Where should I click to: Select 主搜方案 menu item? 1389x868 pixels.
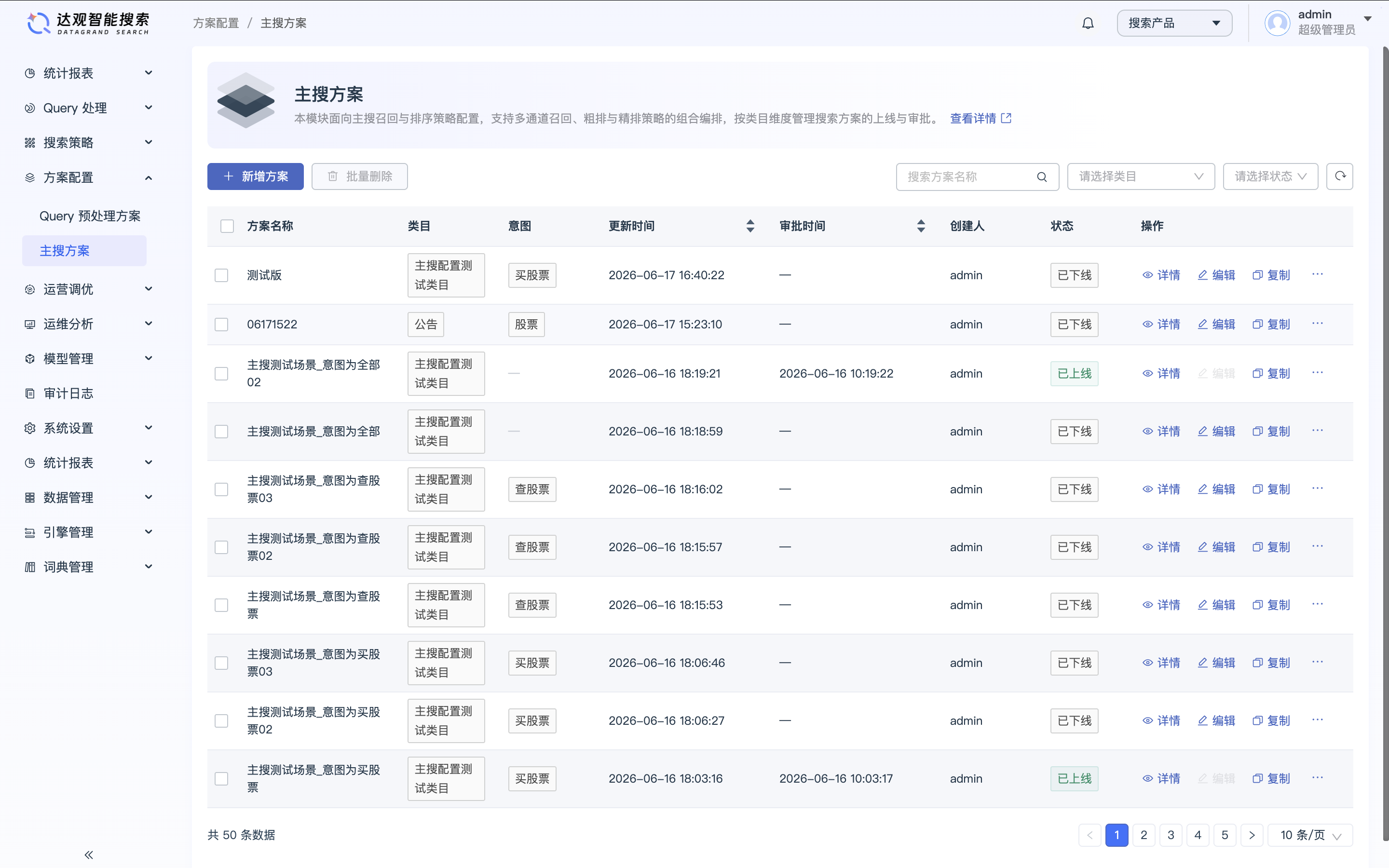coord(84,251)
